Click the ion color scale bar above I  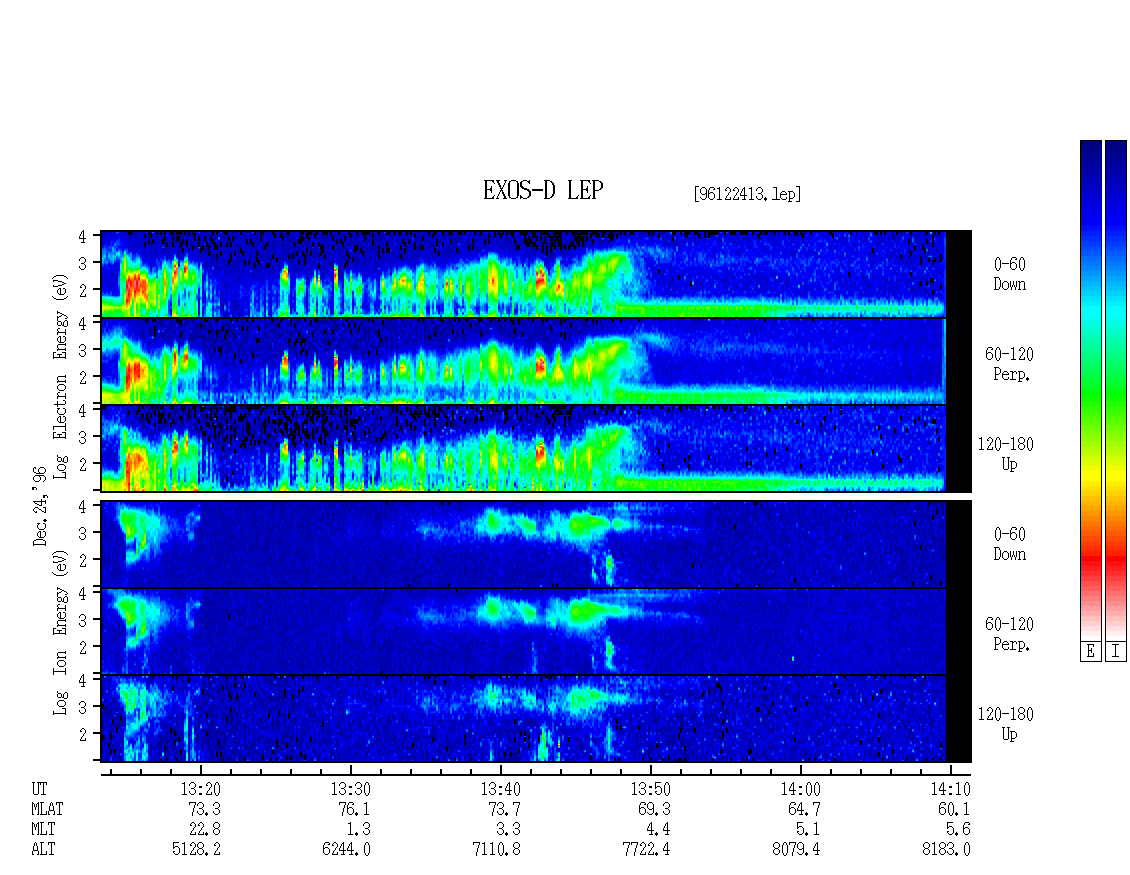pyautogui.click(x=1116, y=390)
